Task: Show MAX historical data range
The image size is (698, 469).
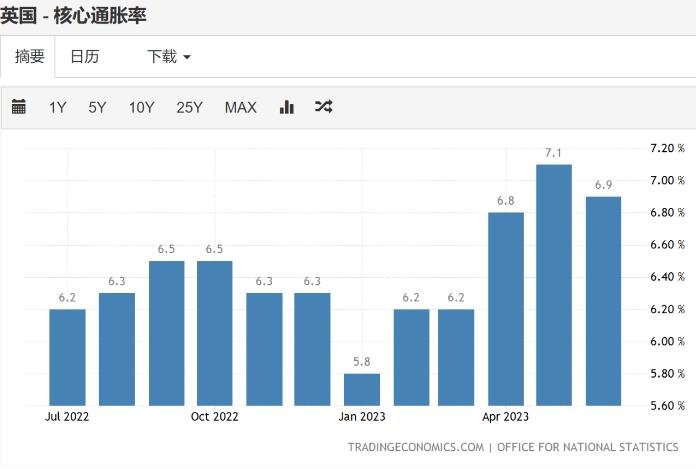Action: pos(240,107)
